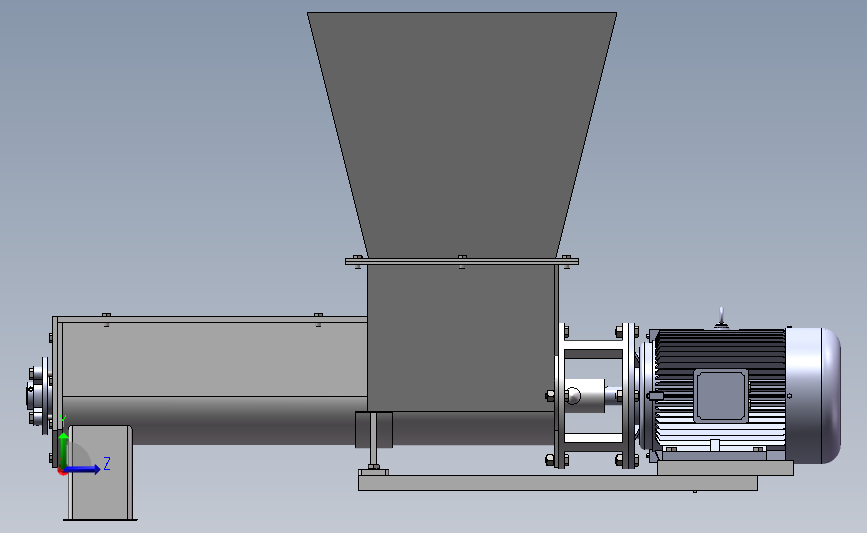This screenshot has width=867, height=533.
Task: Select the large tapered feed hopper
Action: pyautogui.click(x=462, y=133)
